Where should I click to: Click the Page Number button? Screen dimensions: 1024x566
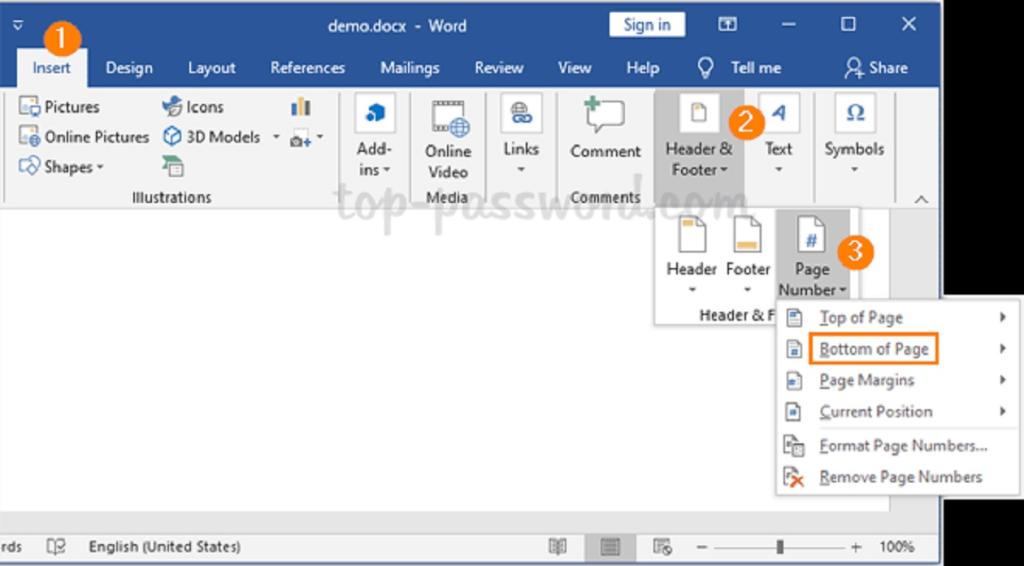tap(812, 256)
